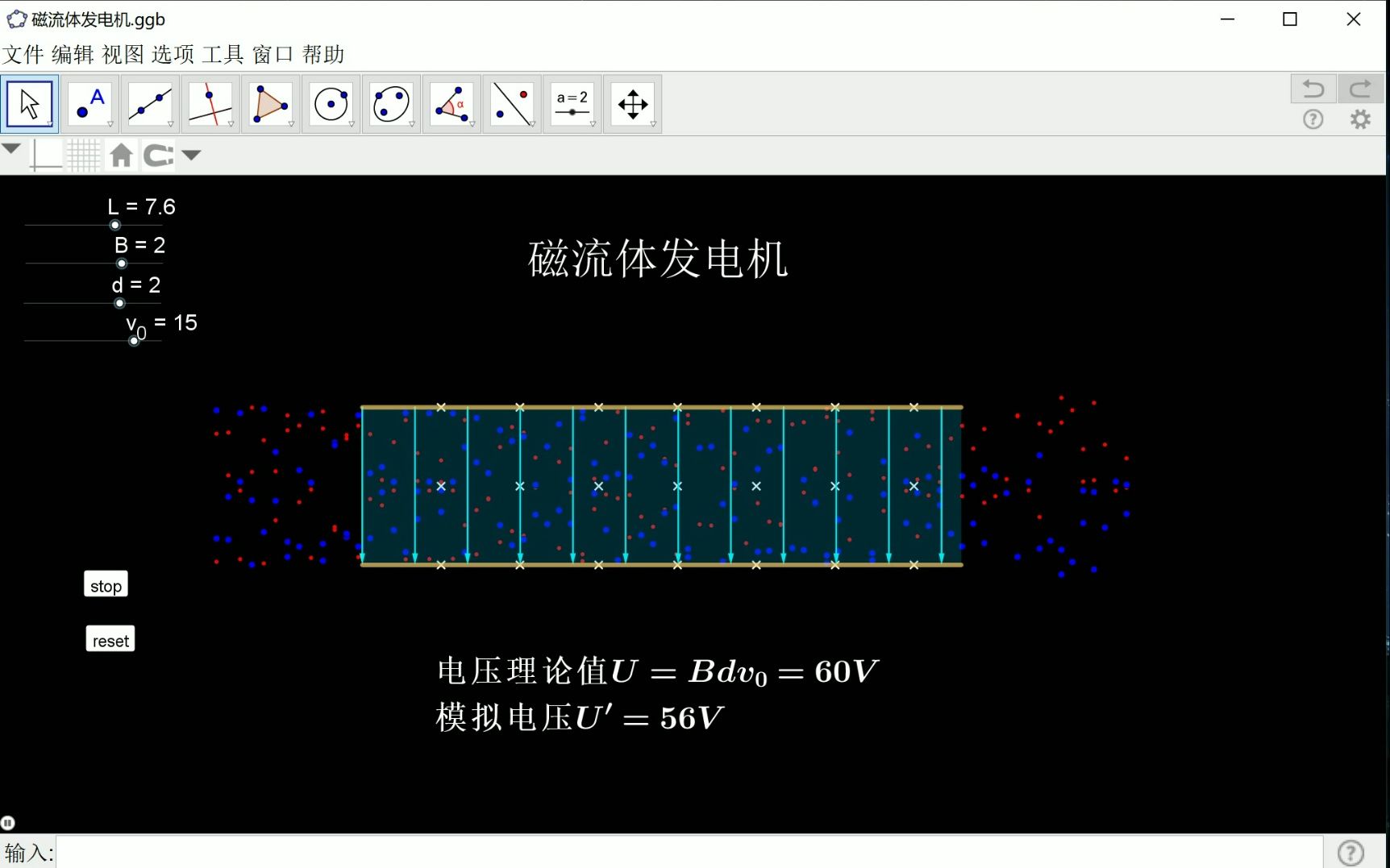Click the reset button
The image size is (1390, 868).
tap(110, 639)
